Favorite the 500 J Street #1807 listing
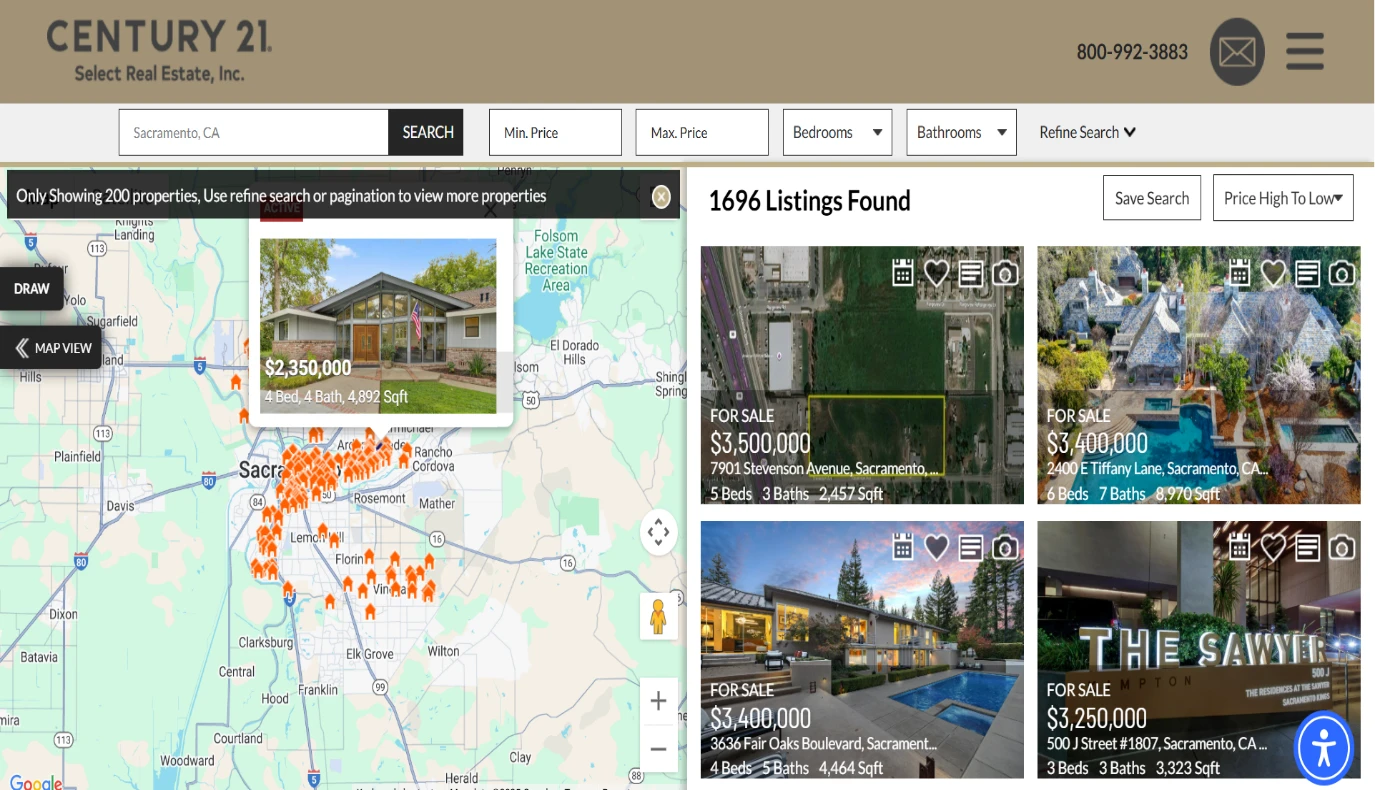 (1273, 546)
